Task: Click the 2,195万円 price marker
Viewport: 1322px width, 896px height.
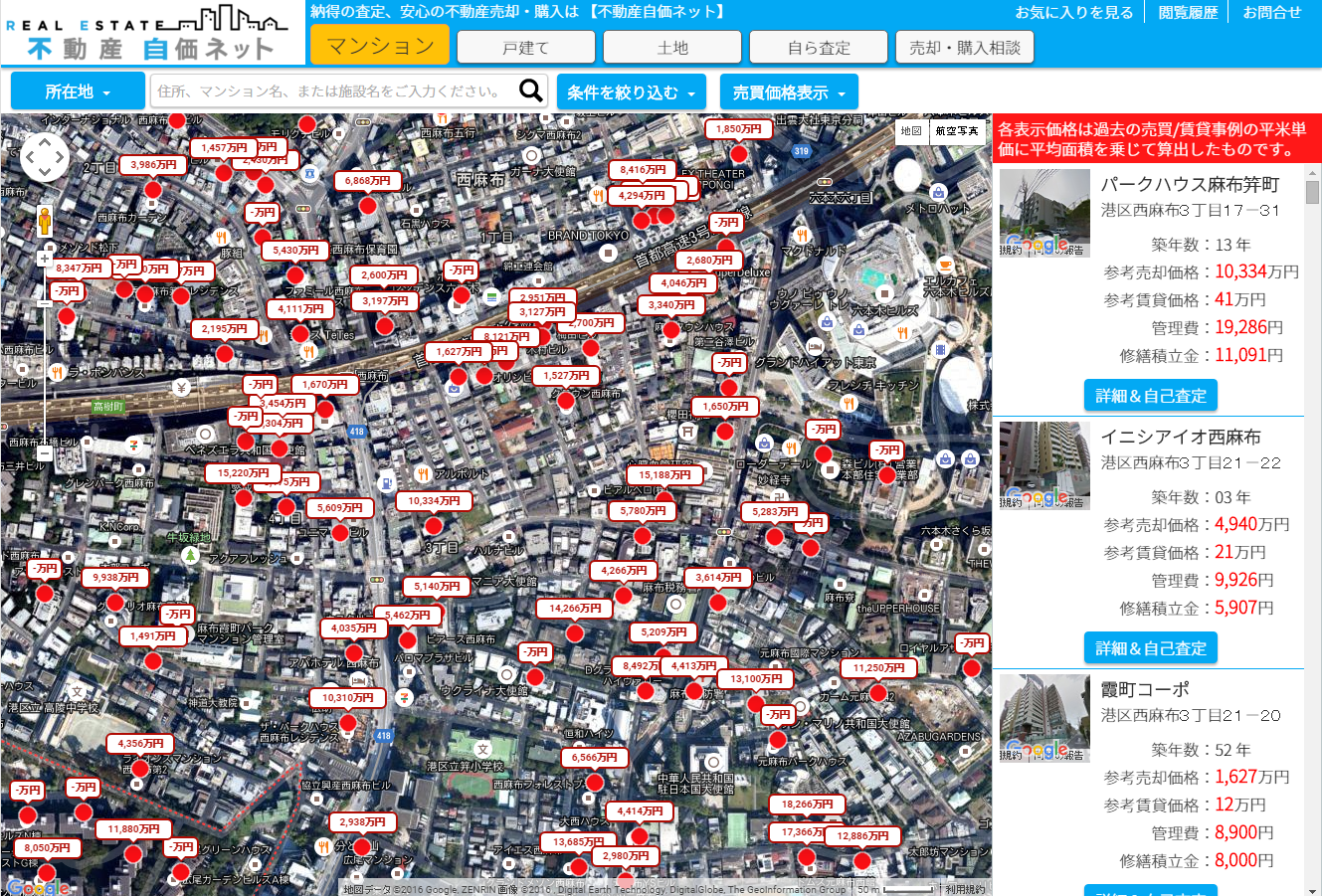Action: pos(225,329)
